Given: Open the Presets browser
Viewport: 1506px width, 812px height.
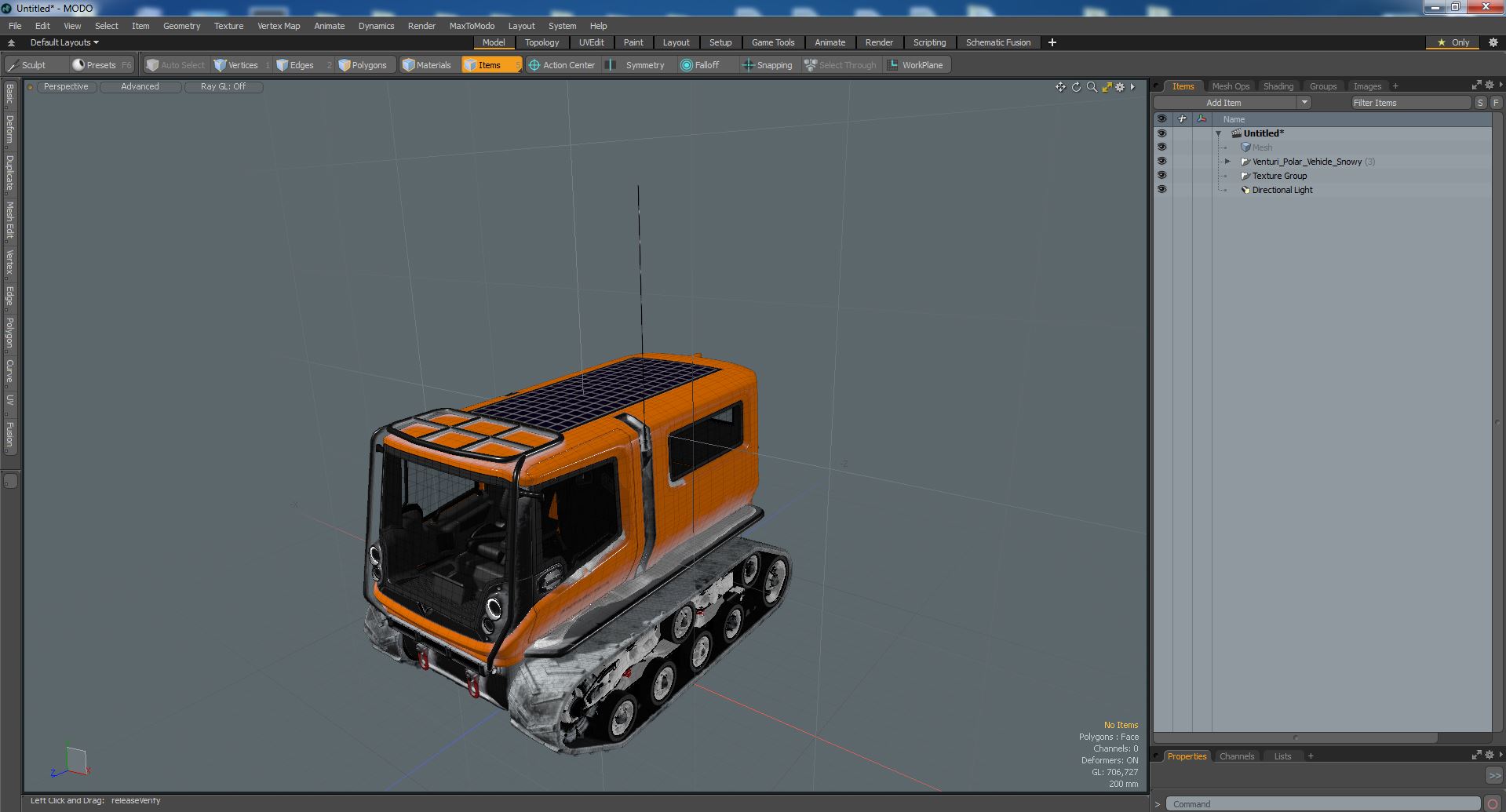Looking at the screenshot, I should point(101,65).
